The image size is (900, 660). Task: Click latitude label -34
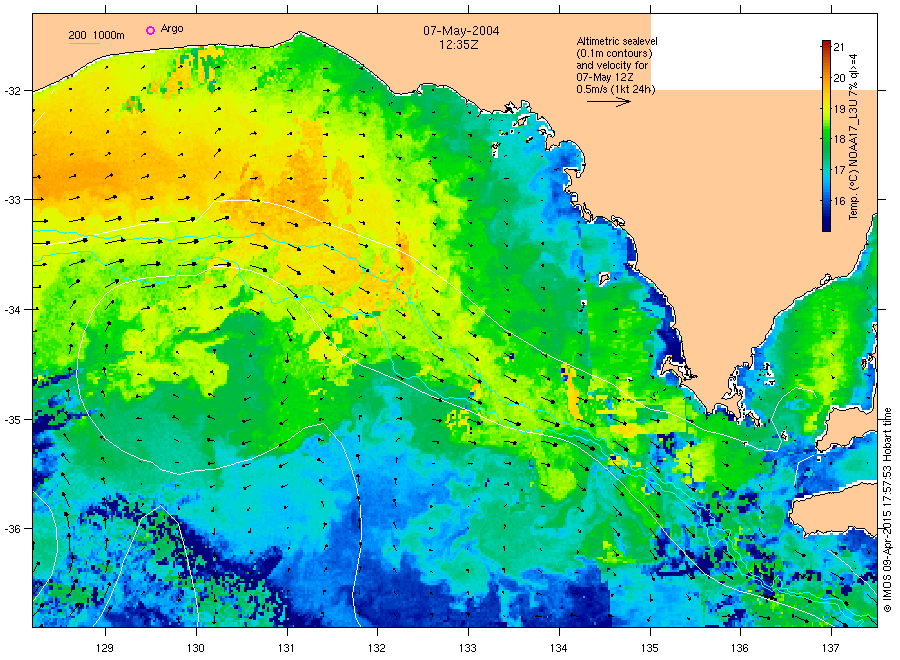[x=12, y=310]
